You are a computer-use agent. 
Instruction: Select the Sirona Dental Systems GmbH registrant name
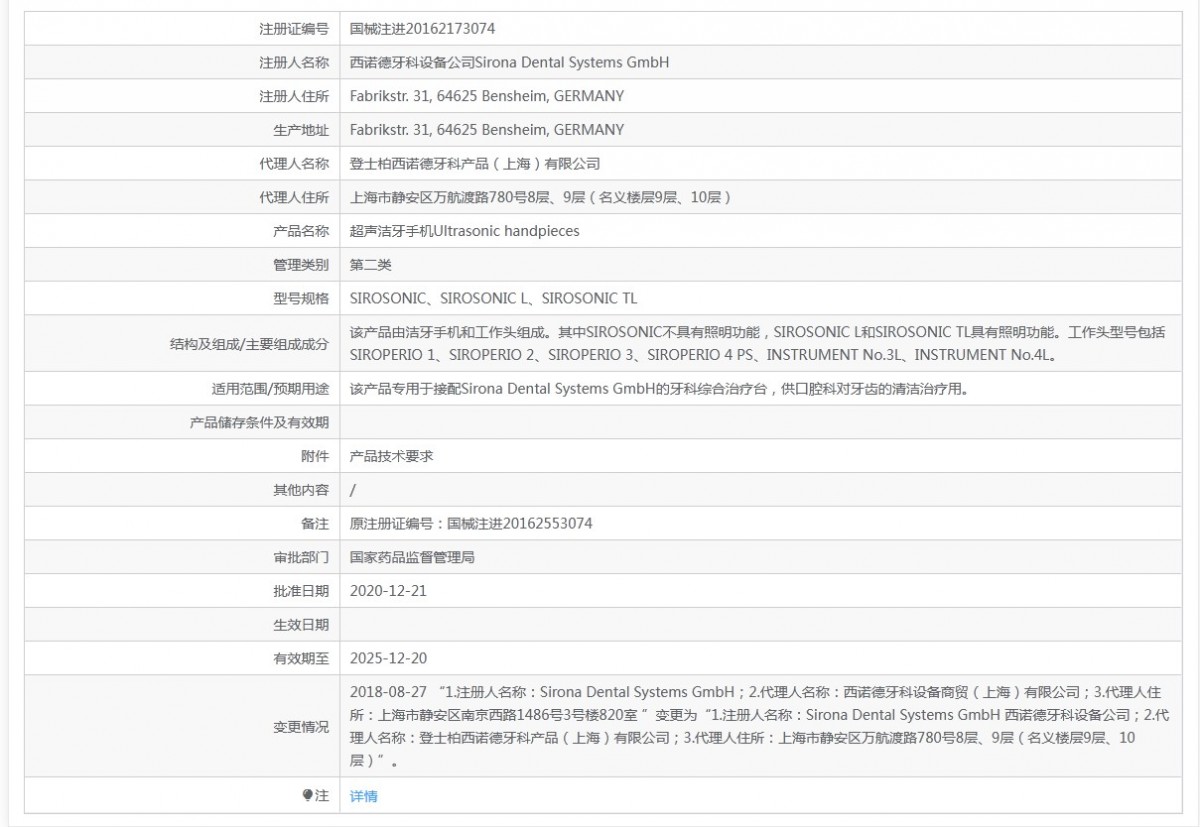(x=509, y=62)
